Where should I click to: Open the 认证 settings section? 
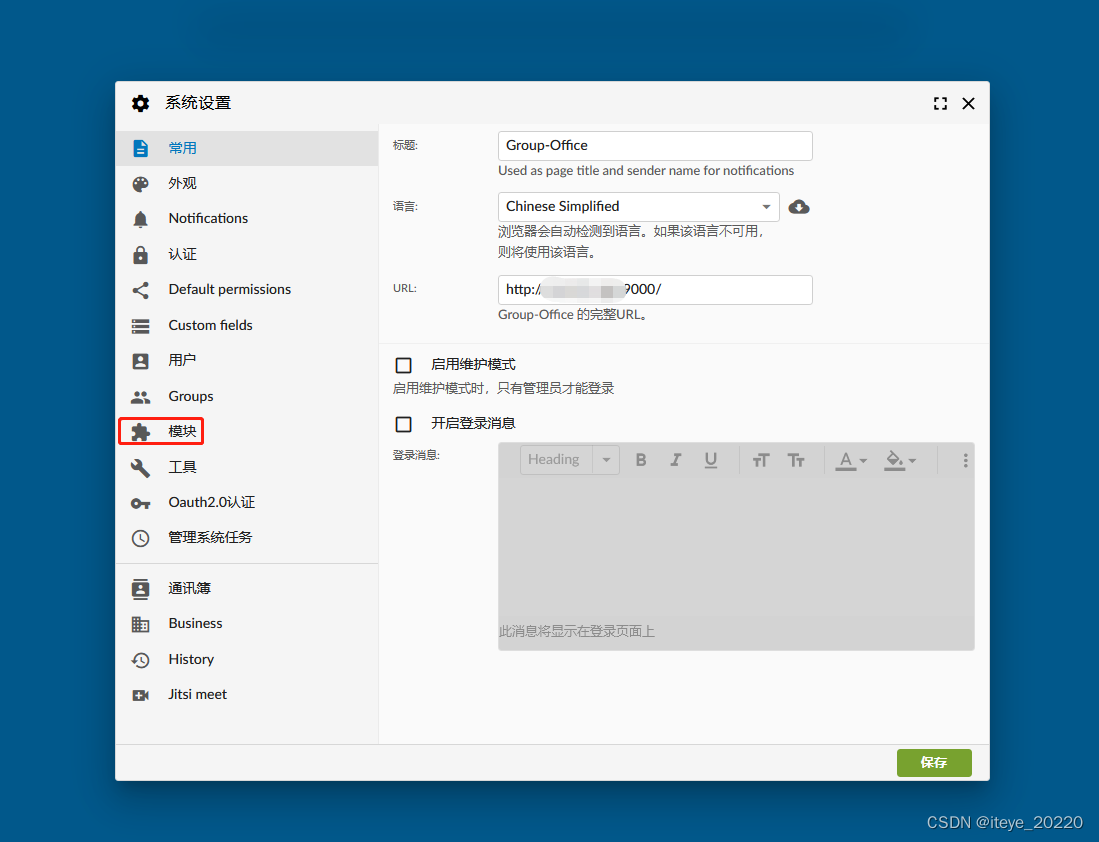[247, 254]
